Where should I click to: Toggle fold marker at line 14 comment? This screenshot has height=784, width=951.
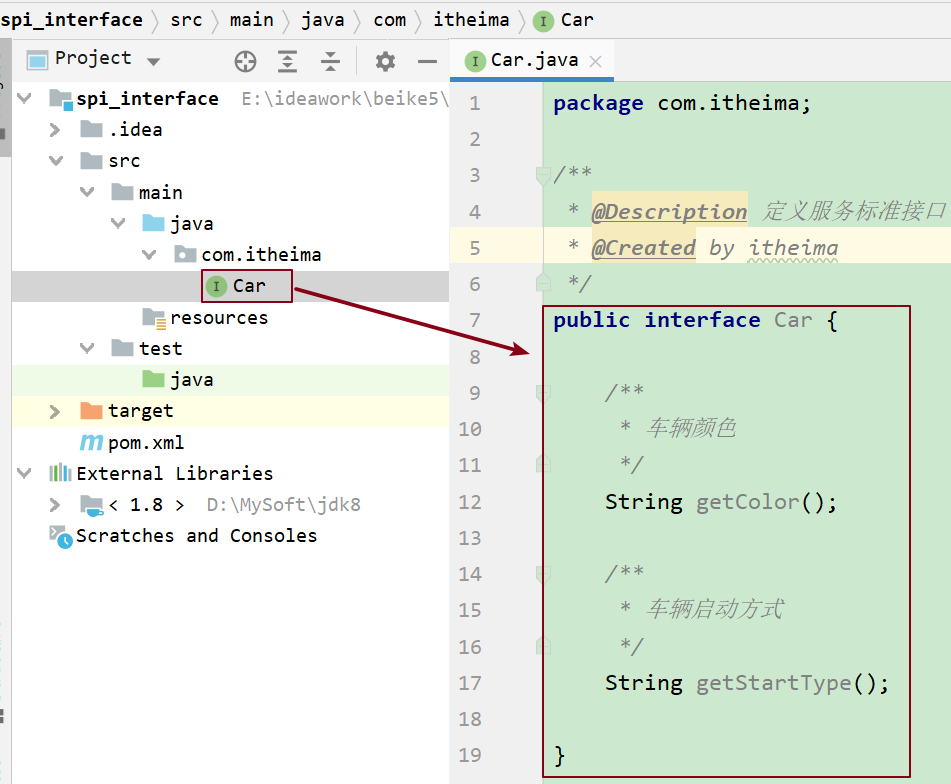coord(543,574)
